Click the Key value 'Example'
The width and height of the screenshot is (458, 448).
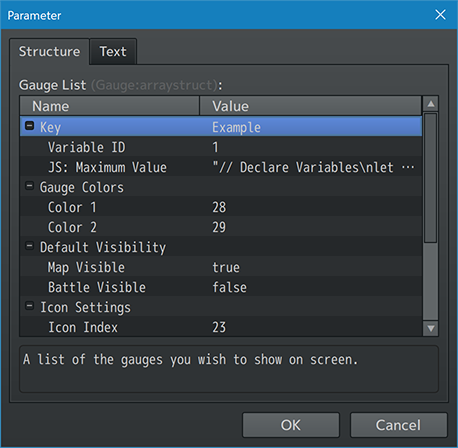pos(236,127)
